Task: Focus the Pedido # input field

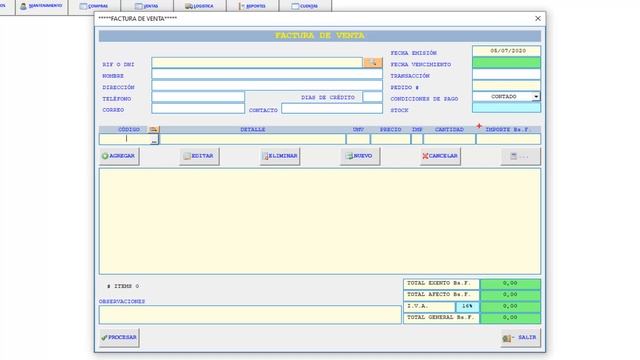Action: point(506,85)
